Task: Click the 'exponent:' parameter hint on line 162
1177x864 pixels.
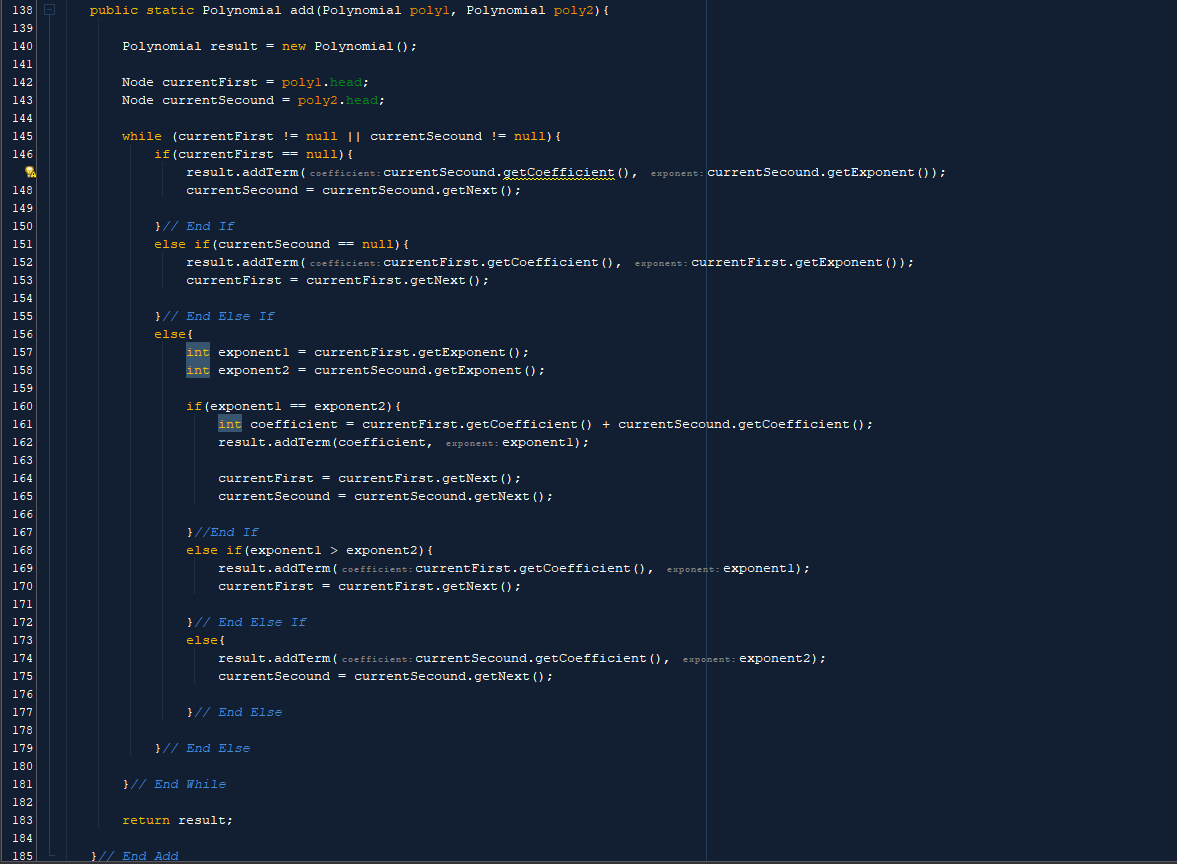Action: coord(471,444)
